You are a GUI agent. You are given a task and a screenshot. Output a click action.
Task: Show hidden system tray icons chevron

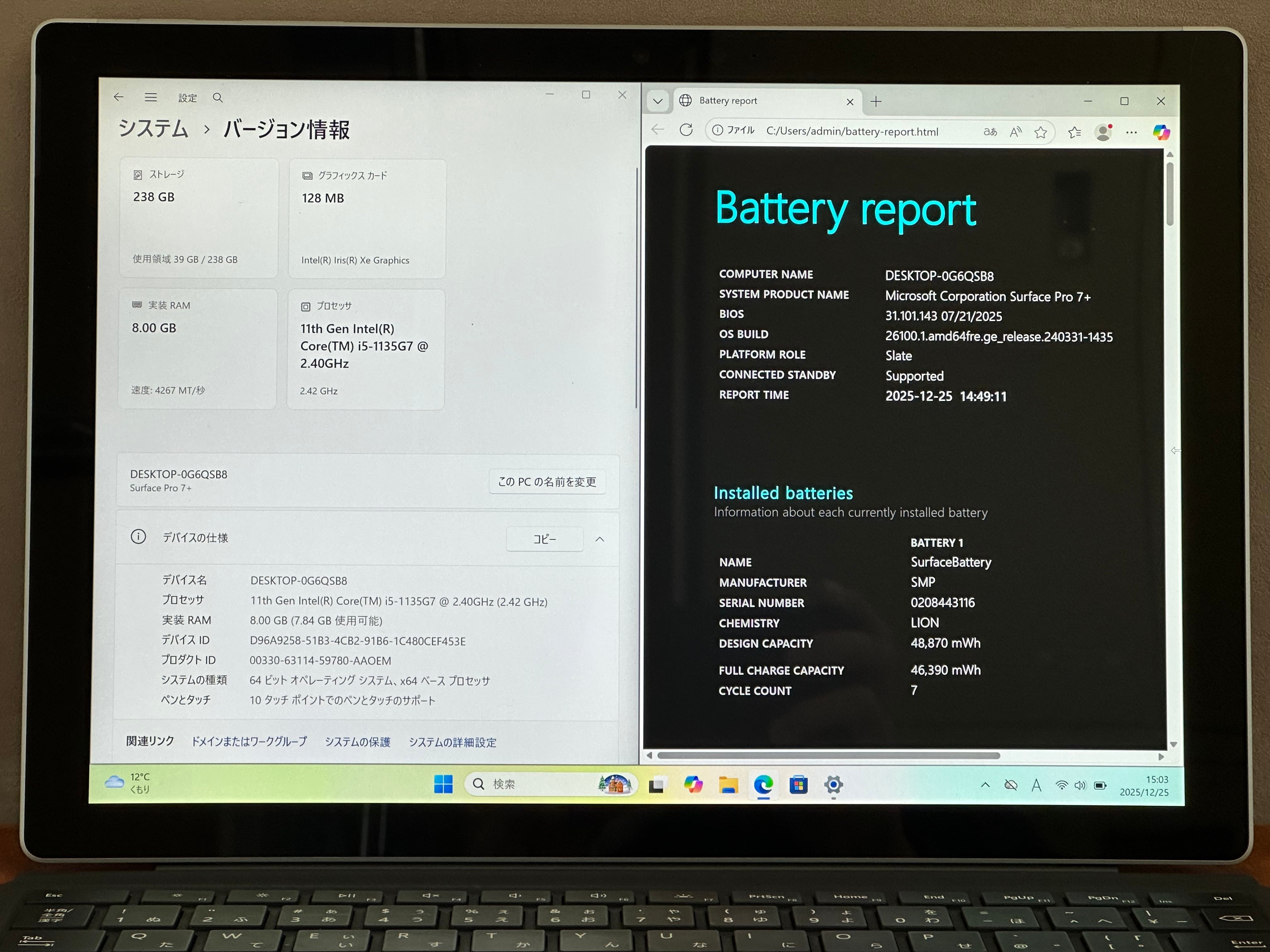click(985, 785)
